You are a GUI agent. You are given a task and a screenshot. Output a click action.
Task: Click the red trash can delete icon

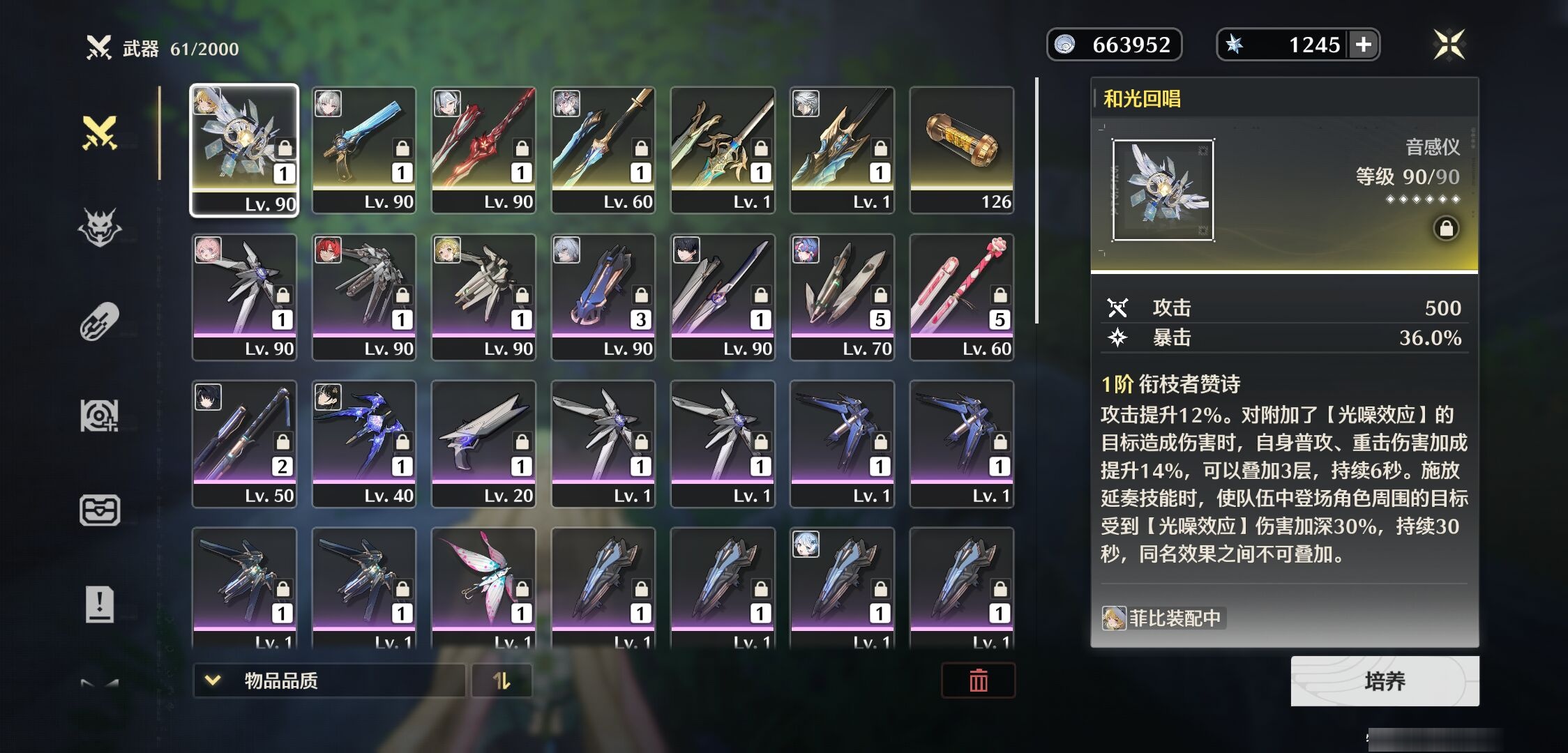pyautogui.click(x=978, y=680)
